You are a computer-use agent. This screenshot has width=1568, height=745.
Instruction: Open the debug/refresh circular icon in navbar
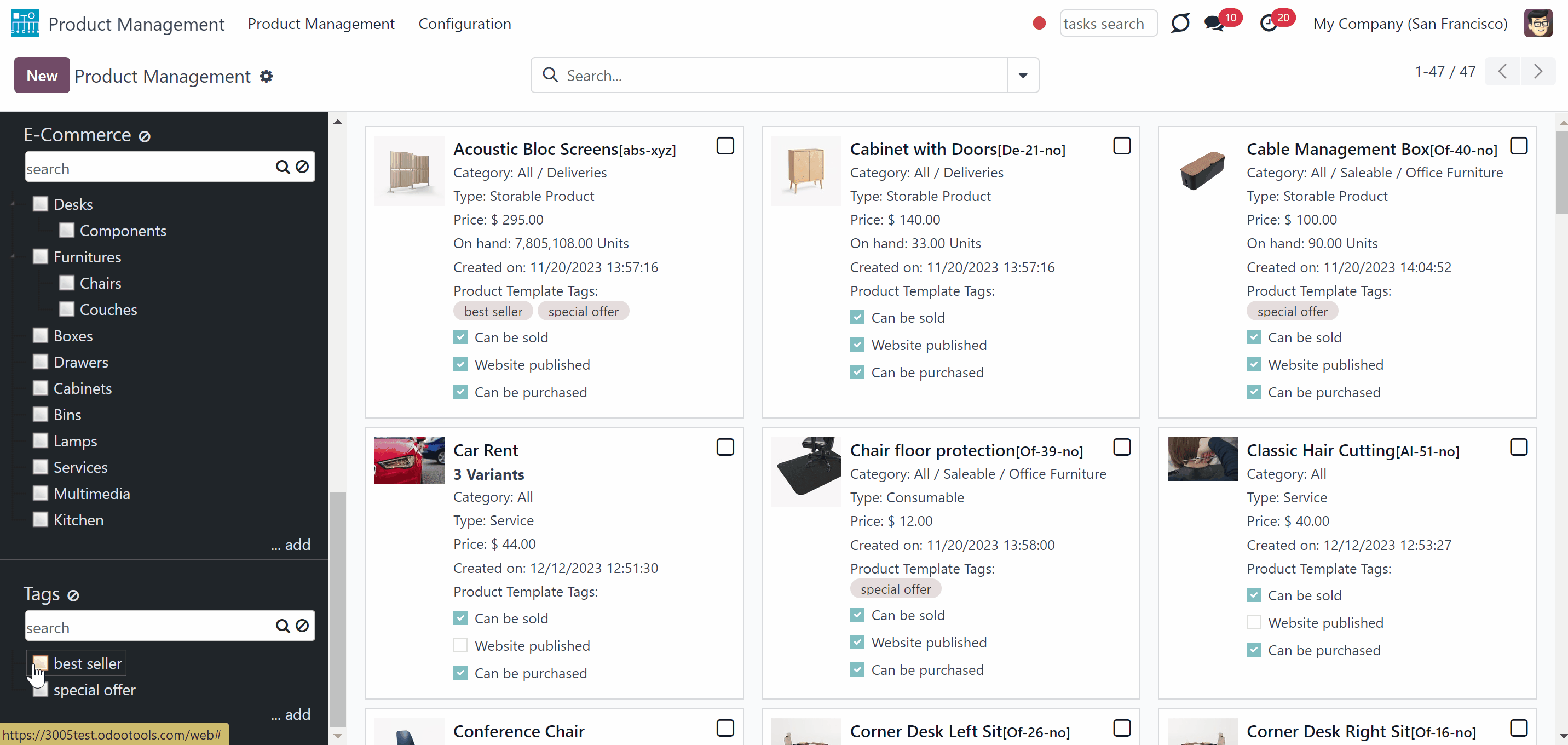[1180, 24]
